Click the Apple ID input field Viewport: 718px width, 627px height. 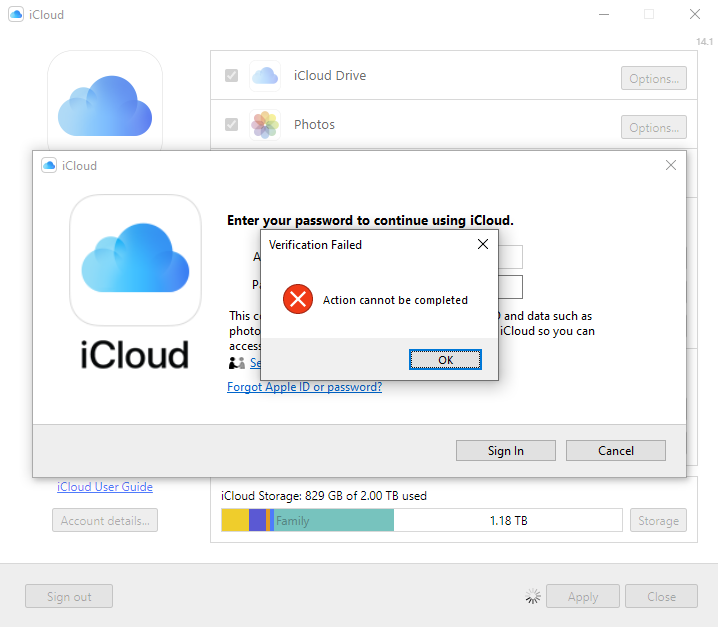click(x=510, y=256)
